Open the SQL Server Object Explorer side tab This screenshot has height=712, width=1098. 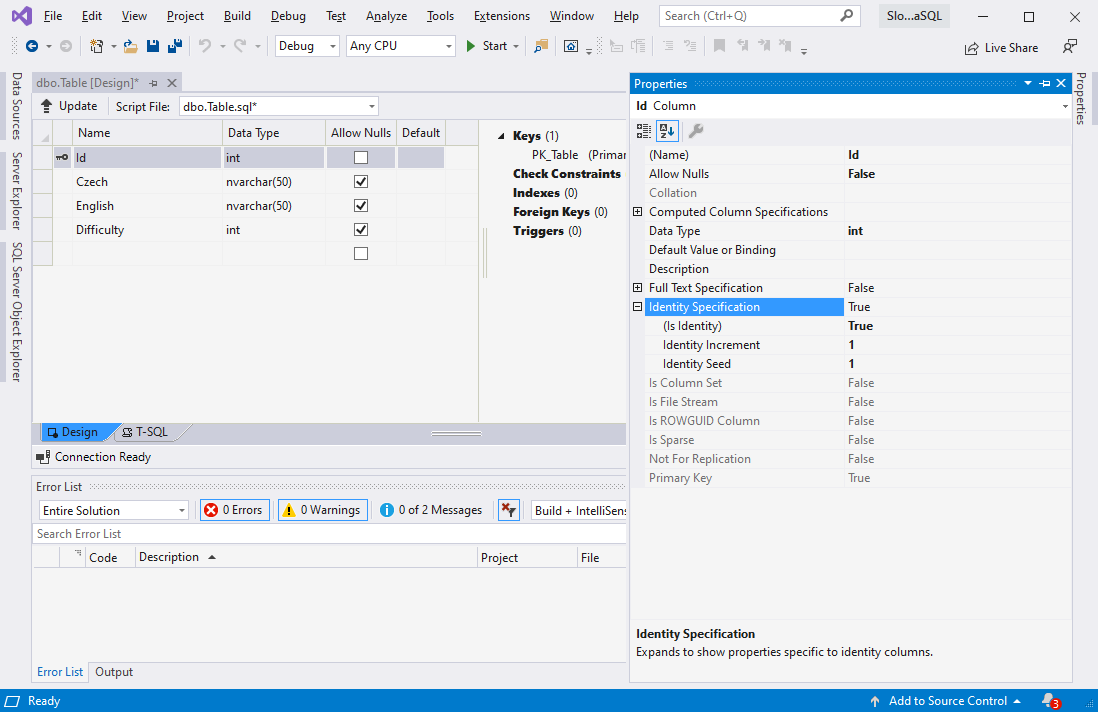[16, 312]
